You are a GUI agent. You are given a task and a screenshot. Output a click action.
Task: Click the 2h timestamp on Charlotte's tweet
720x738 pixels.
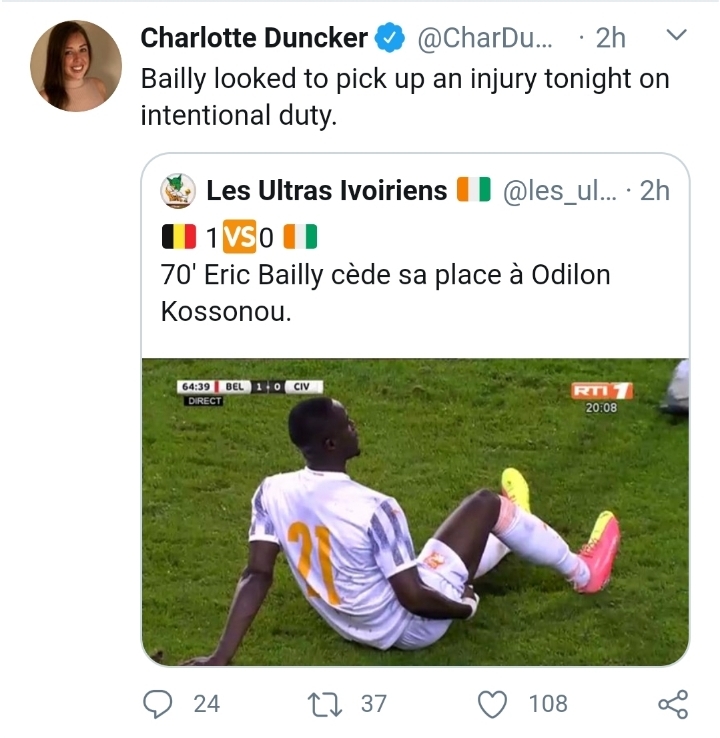tap(609, 38)
